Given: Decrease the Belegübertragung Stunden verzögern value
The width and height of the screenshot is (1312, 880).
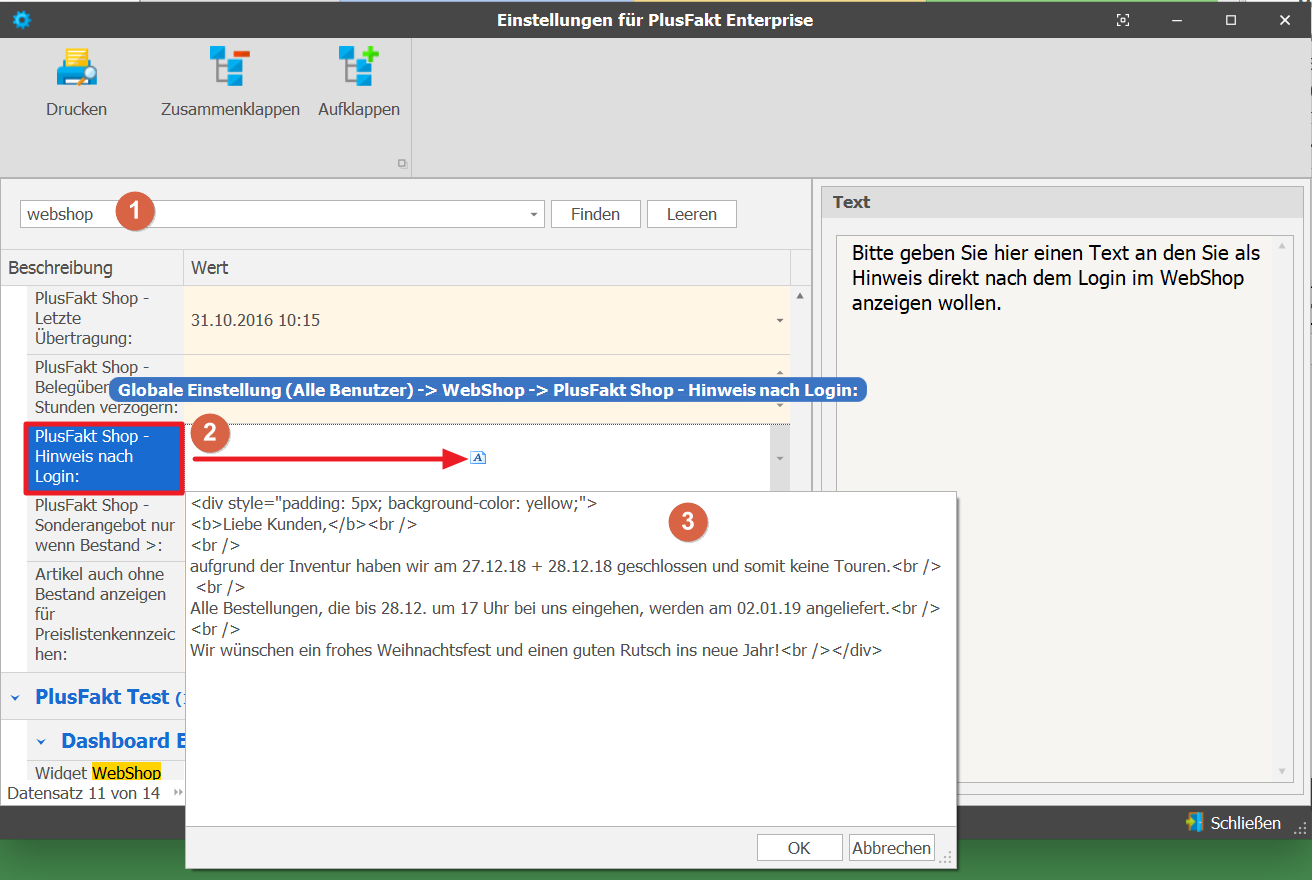Looking at the screenshot, I should [779, 406].
